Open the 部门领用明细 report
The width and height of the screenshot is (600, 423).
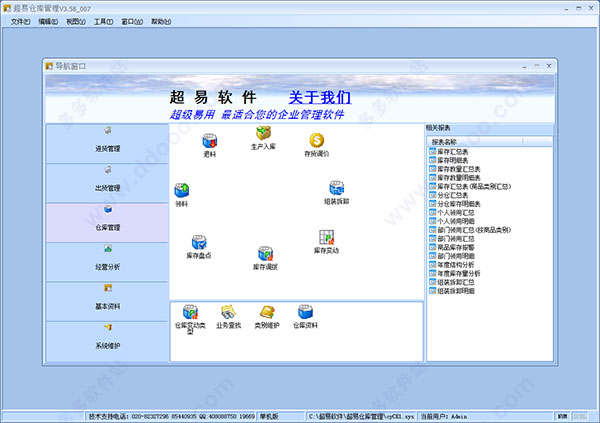(452, 256)
